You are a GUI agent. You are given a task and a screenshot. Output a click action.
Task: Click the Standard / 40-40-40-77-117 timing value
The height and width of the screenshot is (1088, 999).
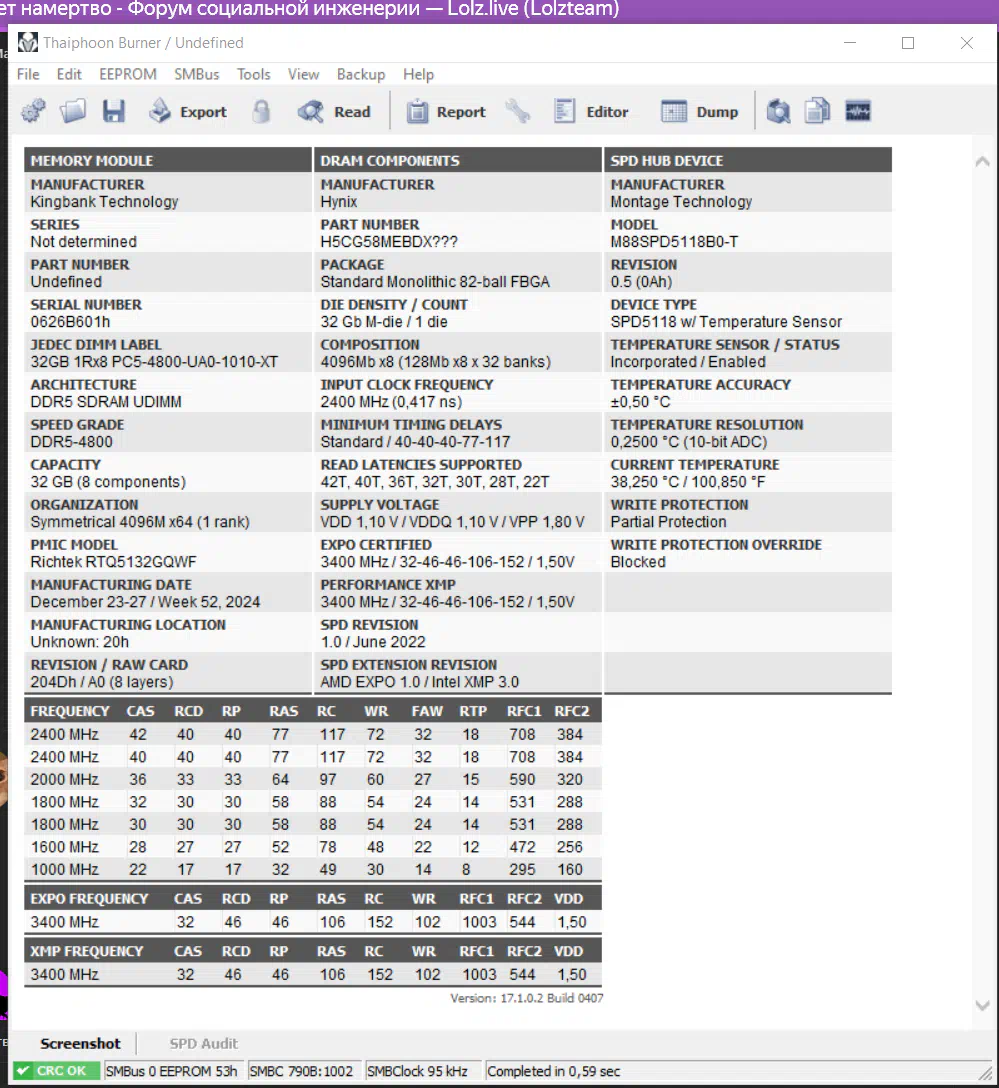[415, 442]
